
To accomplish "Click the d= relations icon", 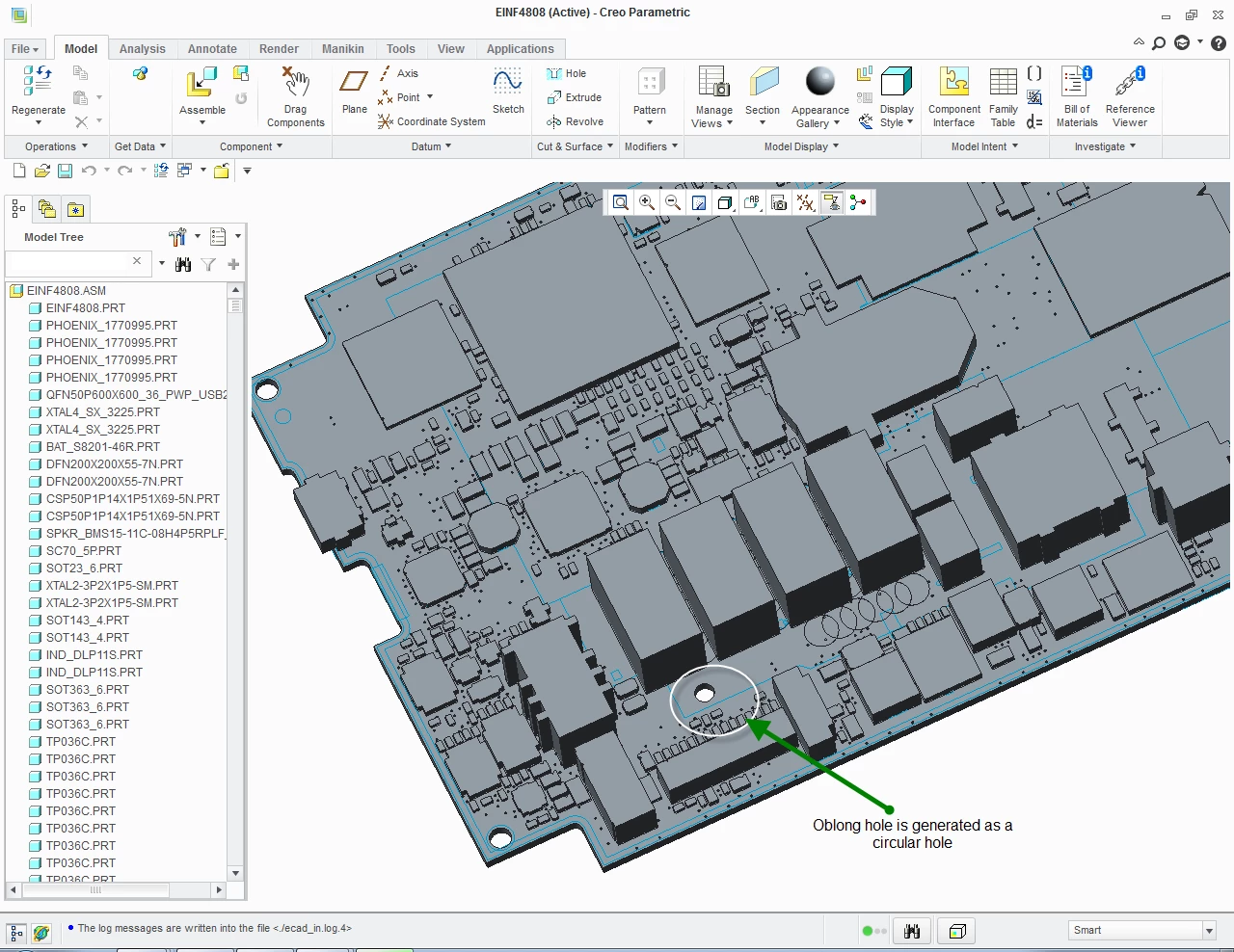I will coord(1034,121).
